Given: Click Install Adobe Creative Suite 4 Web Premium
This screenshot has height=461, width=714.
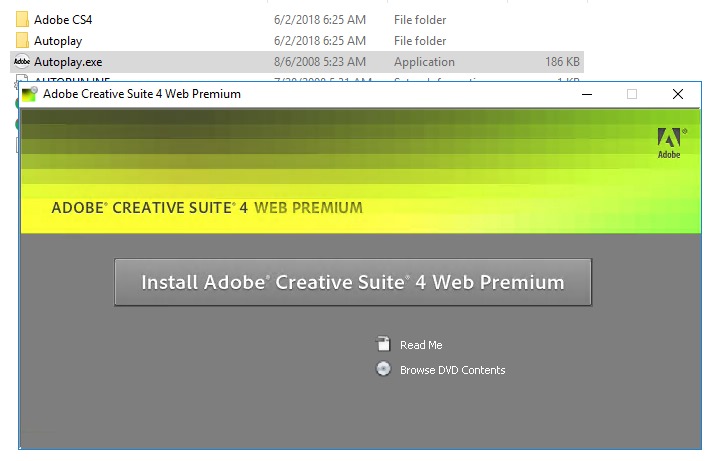Looking at the screenshot, I should pos(353,282).
